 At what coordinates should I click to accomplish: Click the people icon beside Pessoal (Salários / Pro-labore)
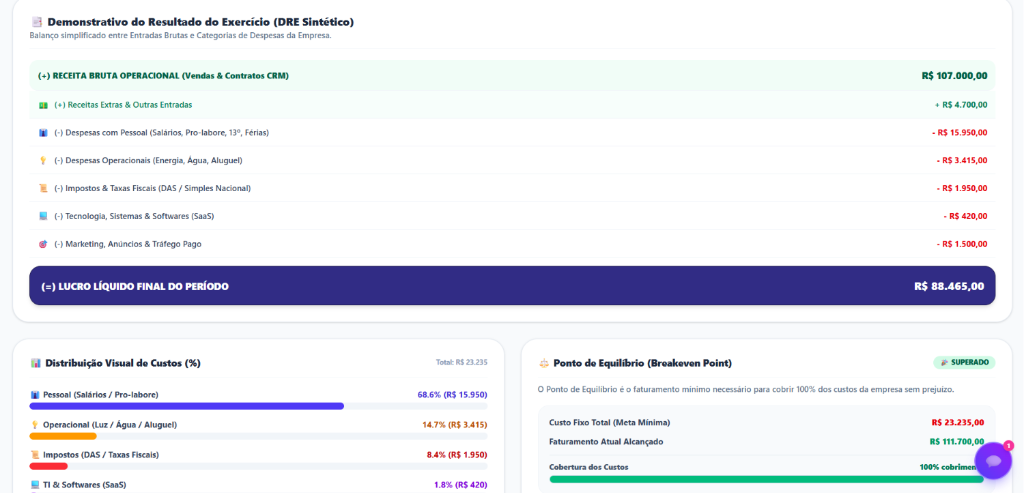tap(35, 395)
